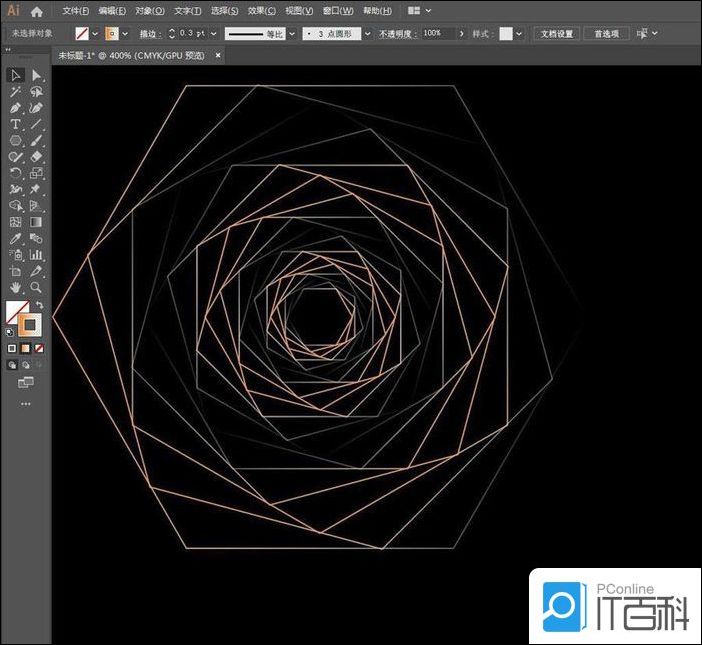
Task: Select the Rotate tool
Action: click(x=16, y=173)
